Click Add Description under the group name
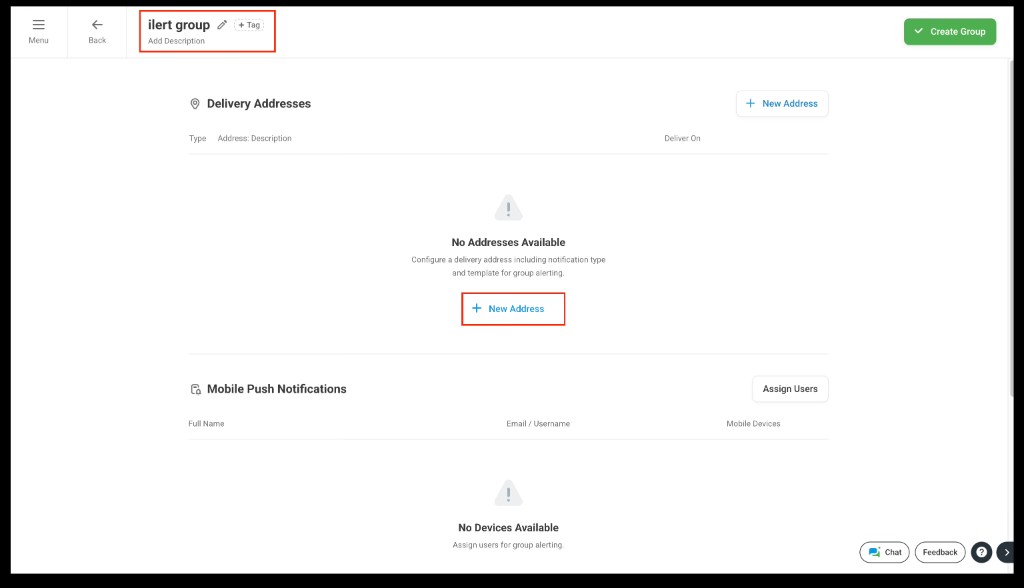The height and width of the screenshot is (588, 1024). coord(176,42)
